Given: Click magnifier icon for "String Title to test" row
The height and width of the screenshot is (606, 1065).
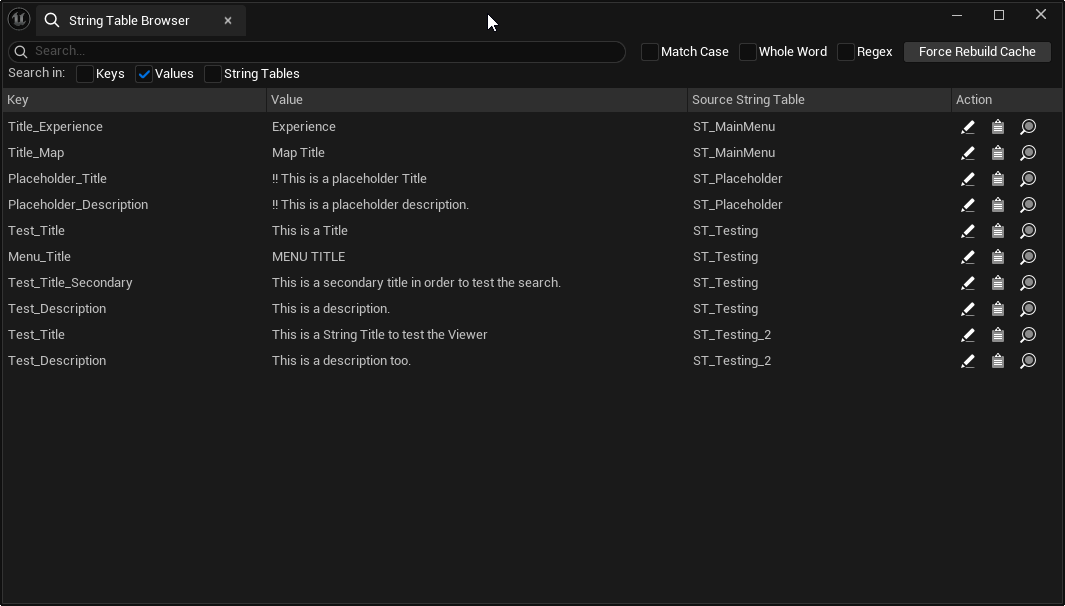Looking at the screenshot, I should coord(1028,335).
